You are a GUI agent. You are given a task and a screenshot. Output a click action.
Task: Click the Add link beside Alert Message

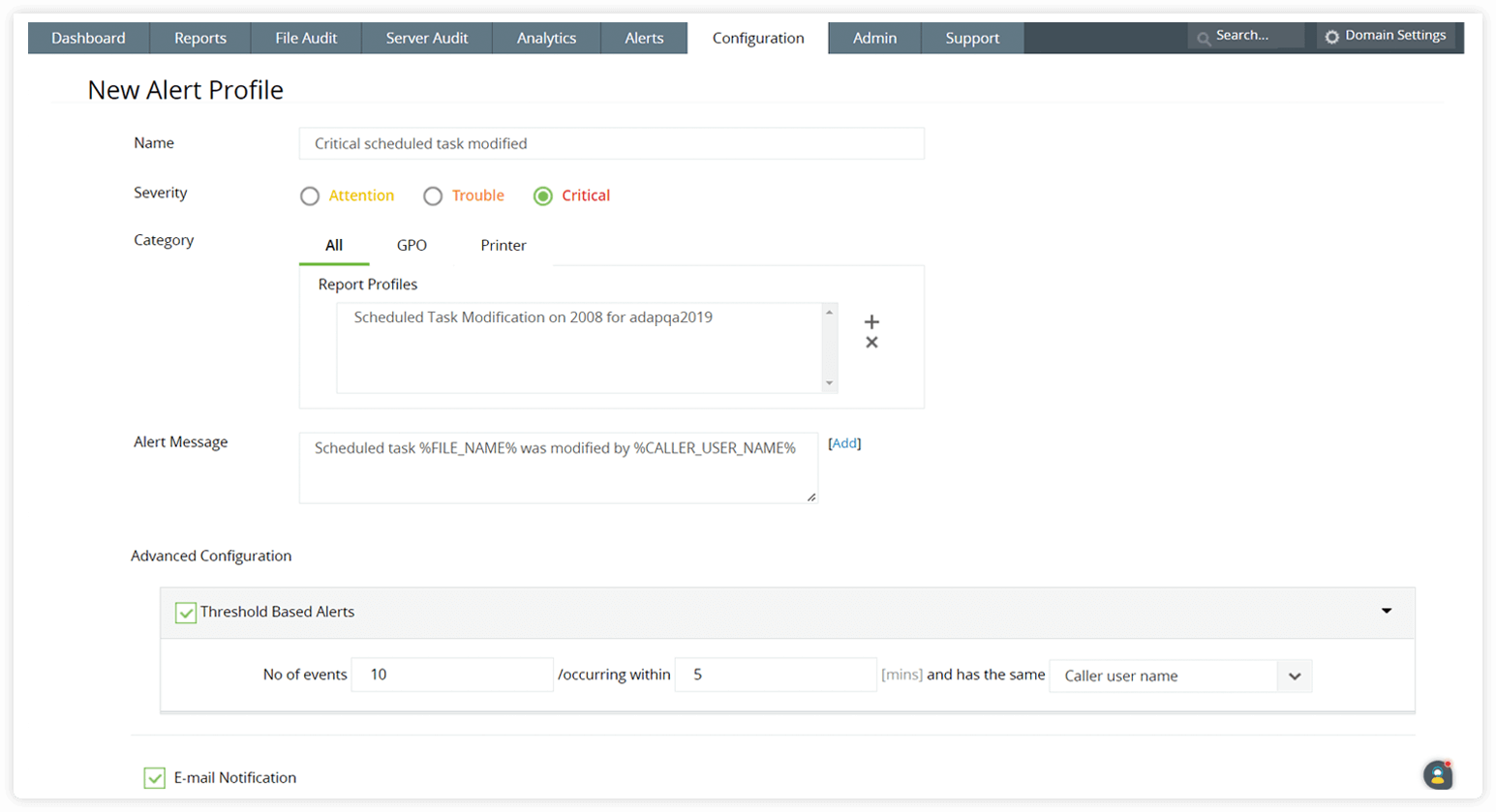coord(843,443)
